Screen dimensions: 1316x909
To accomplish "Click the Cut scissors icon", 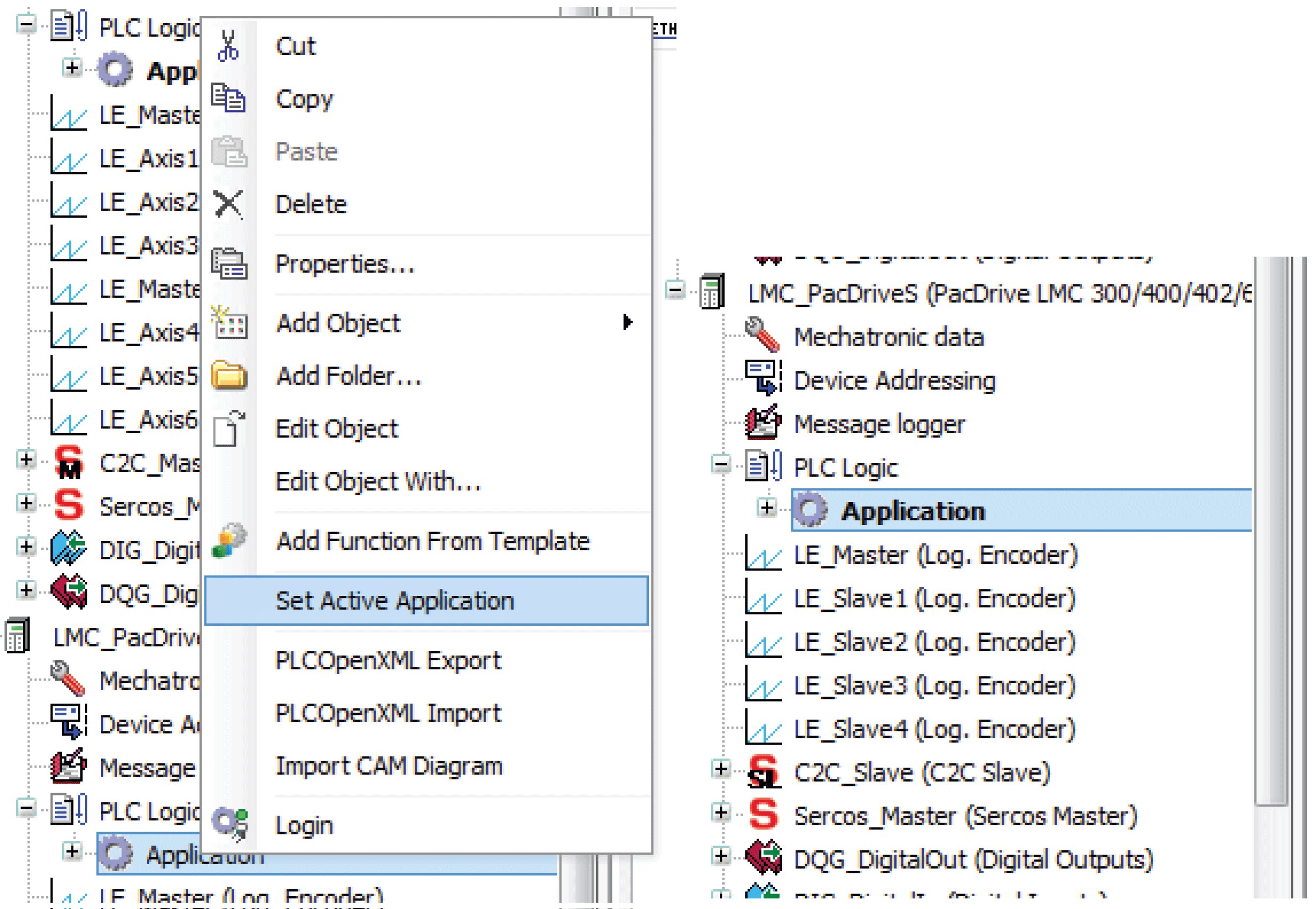I will coord(228,45).
